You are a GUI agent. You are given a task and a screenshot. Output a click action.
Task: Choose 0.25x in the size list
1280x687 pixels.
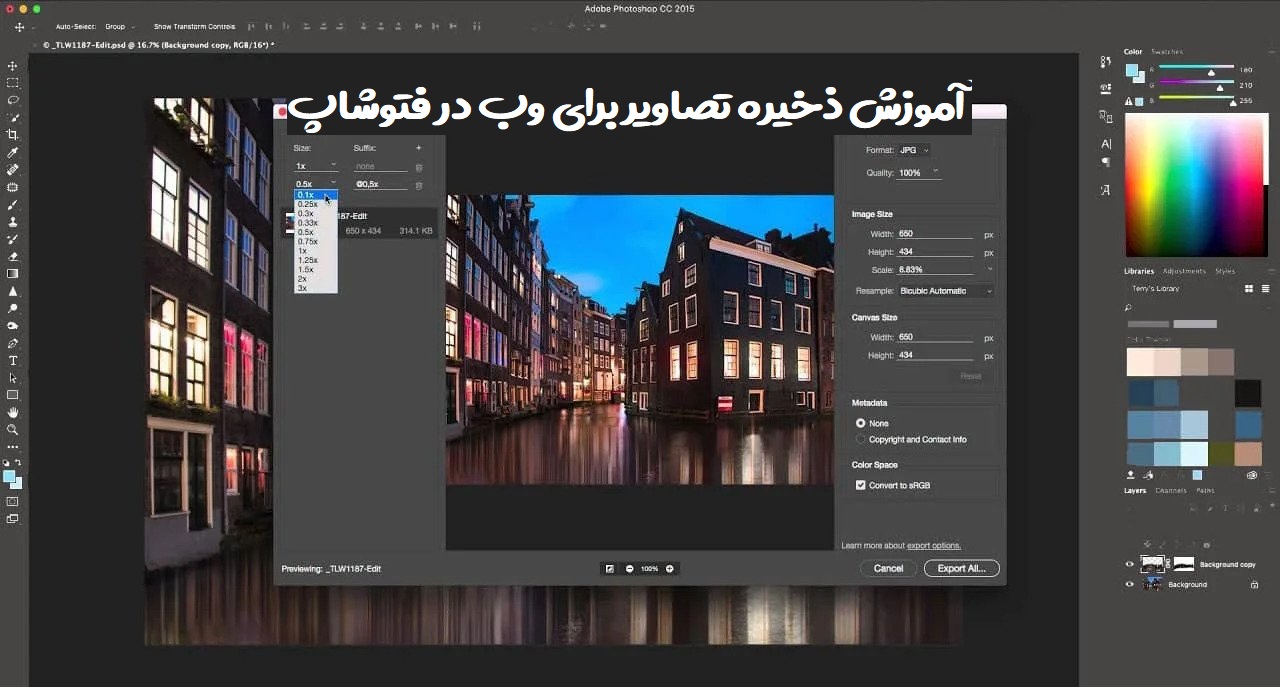316,204
